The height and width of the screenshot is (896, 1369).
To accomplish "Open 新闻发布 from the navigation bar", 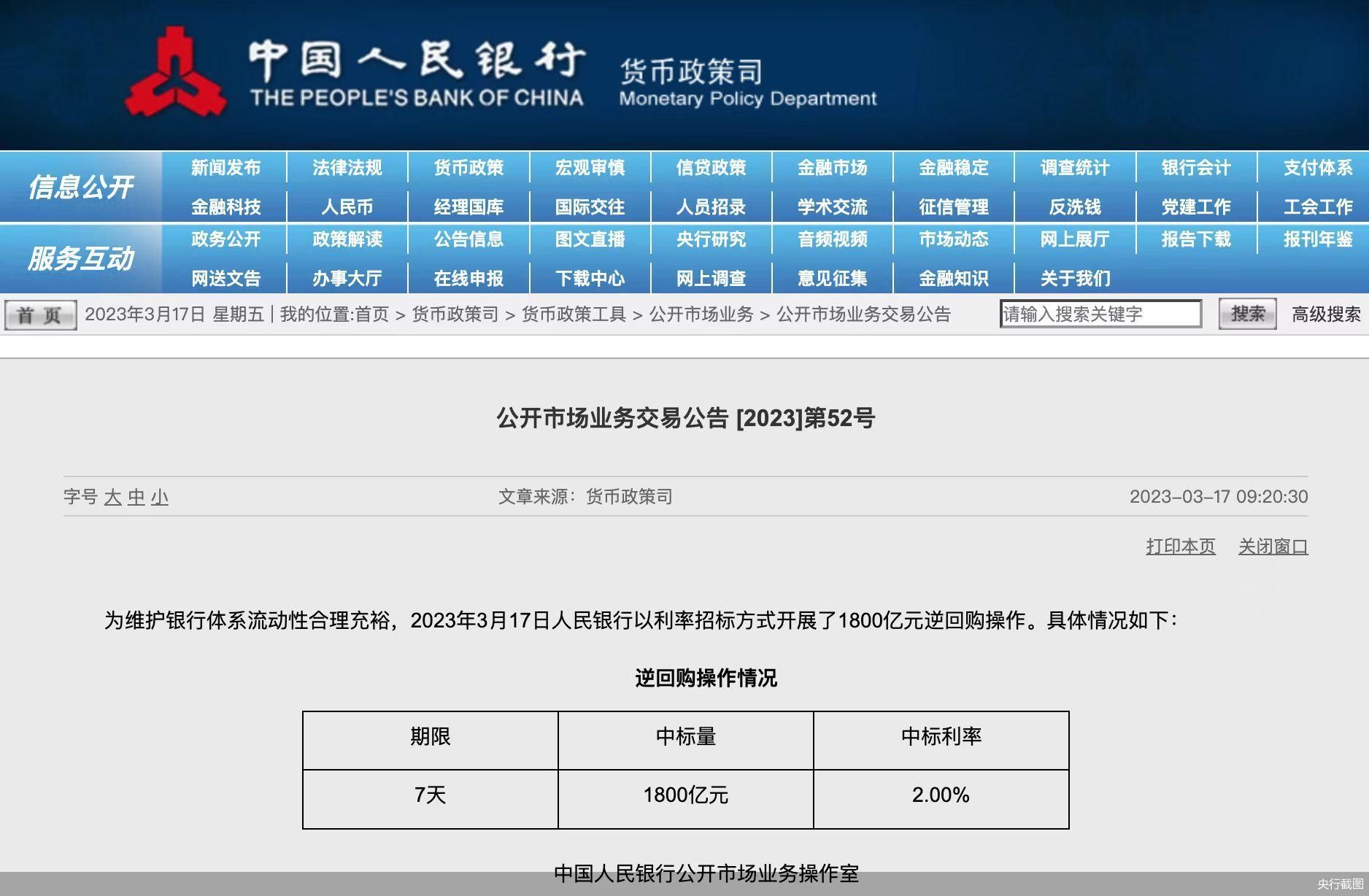I will [225, 168].
